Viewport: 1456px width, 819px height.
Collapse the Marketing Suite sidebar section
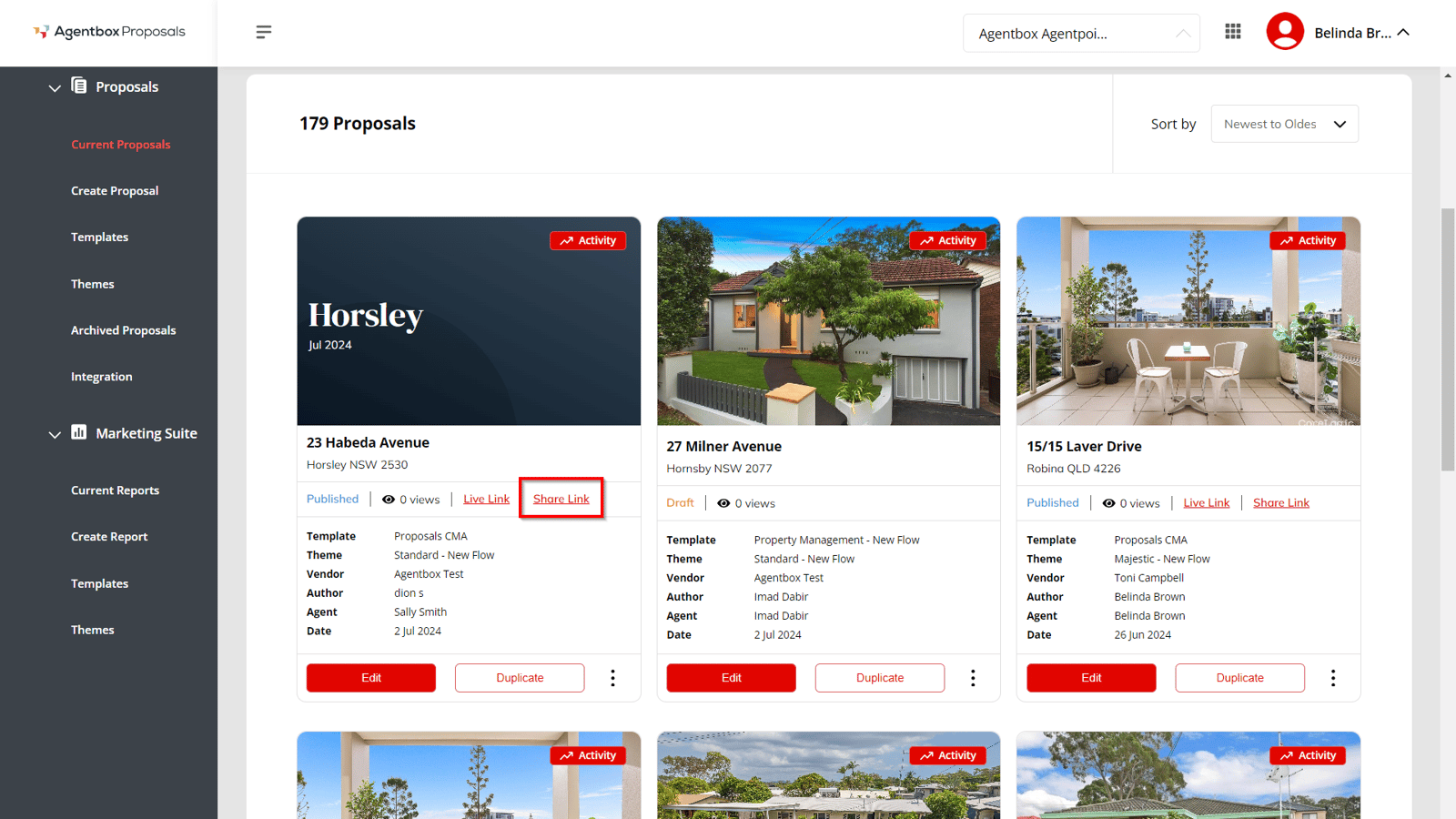coord(55,434)
